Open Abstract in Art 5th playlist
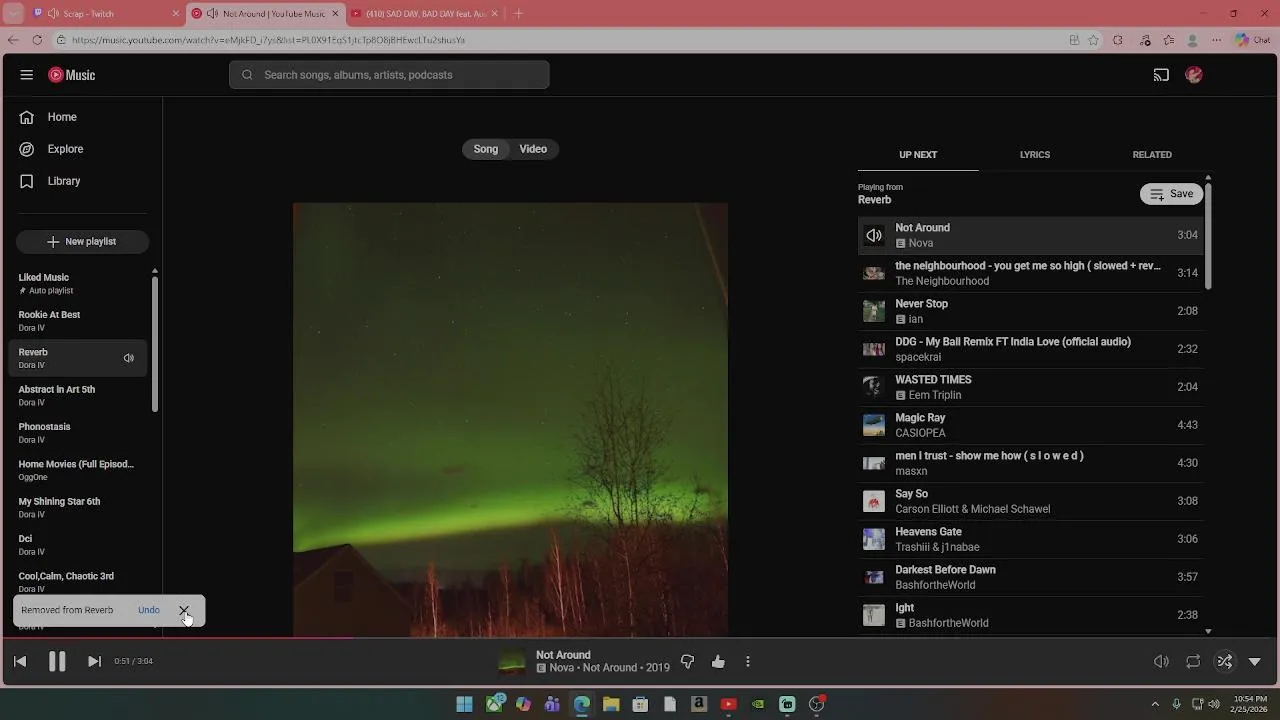 tap(79, 395)
